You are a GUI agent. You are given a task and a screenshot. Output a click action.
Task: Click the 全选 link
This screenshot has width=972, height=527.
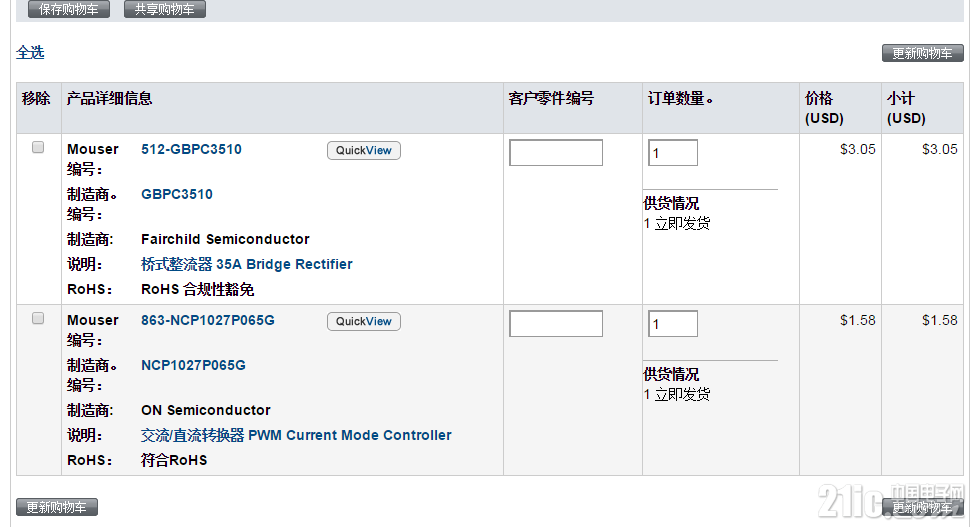[30, 52]
